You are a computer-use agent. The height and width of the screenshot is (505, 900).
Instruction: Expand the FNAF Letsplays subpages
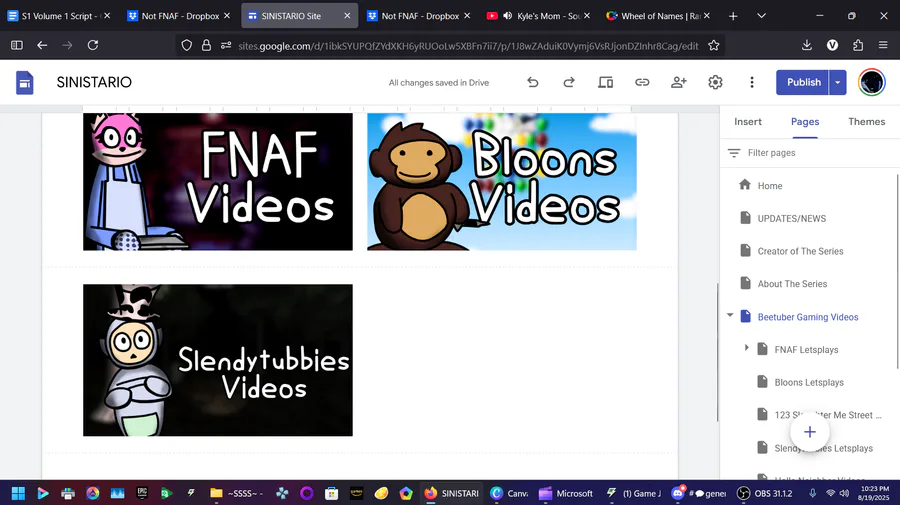(x=747, y=348)
